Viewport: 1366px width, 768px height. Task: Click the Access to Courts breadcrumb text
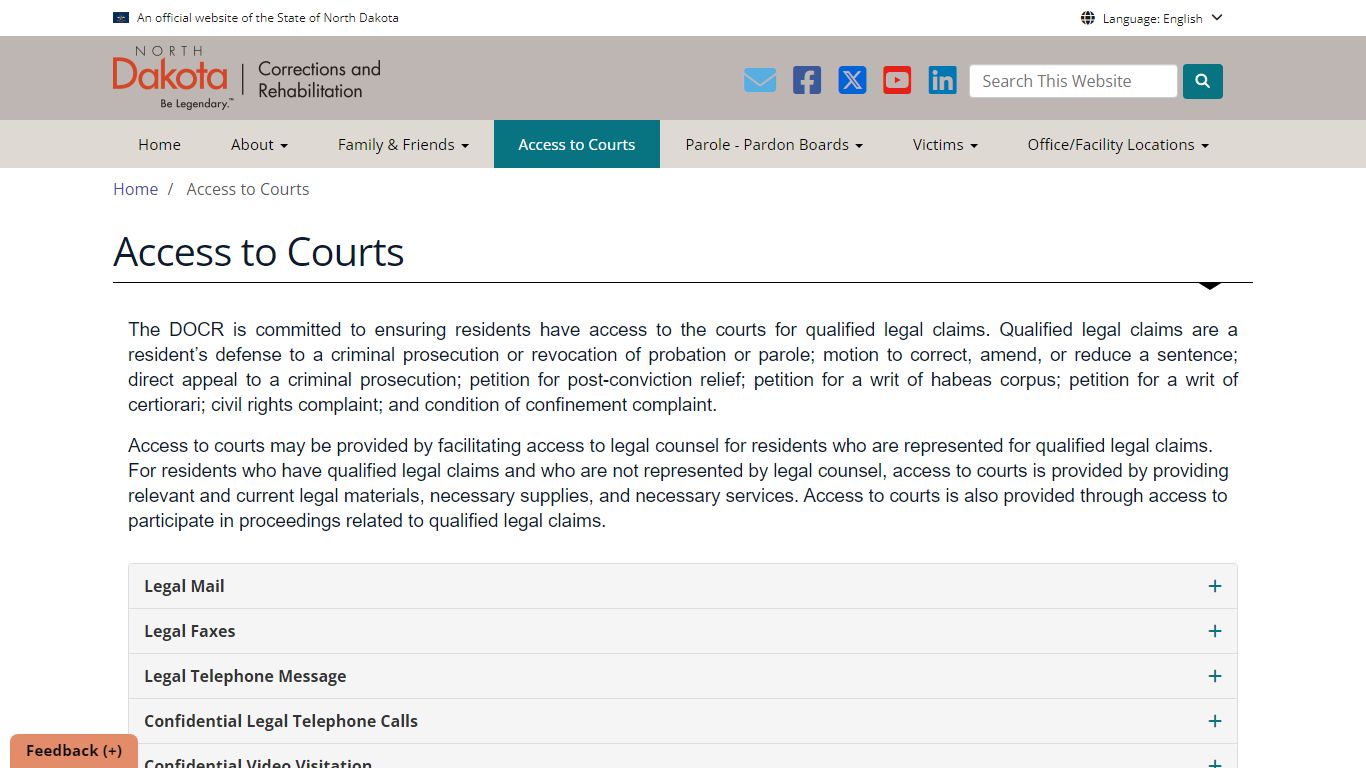click(x=248, y=189)
